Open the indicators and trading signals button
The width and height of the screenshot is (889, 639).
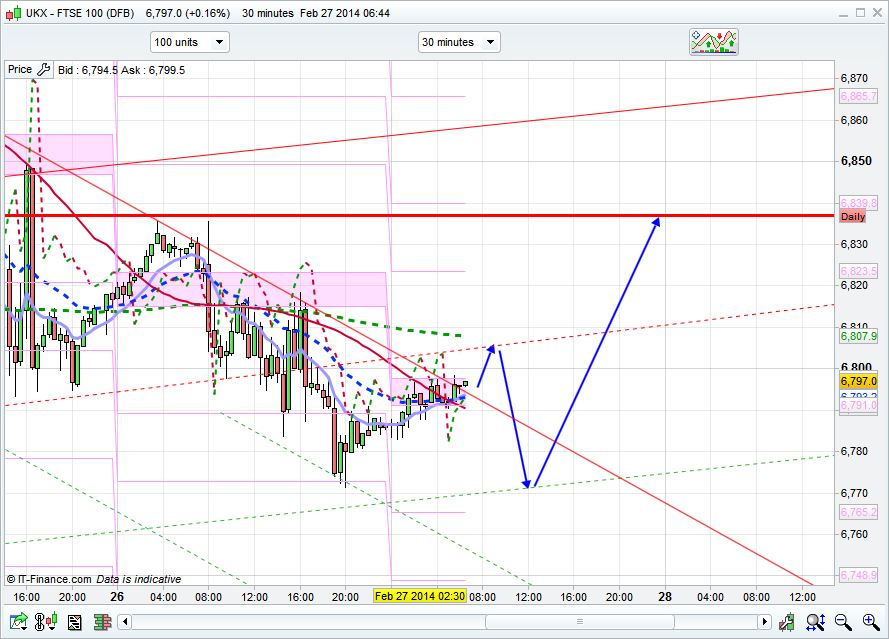(x=713, y=42)
